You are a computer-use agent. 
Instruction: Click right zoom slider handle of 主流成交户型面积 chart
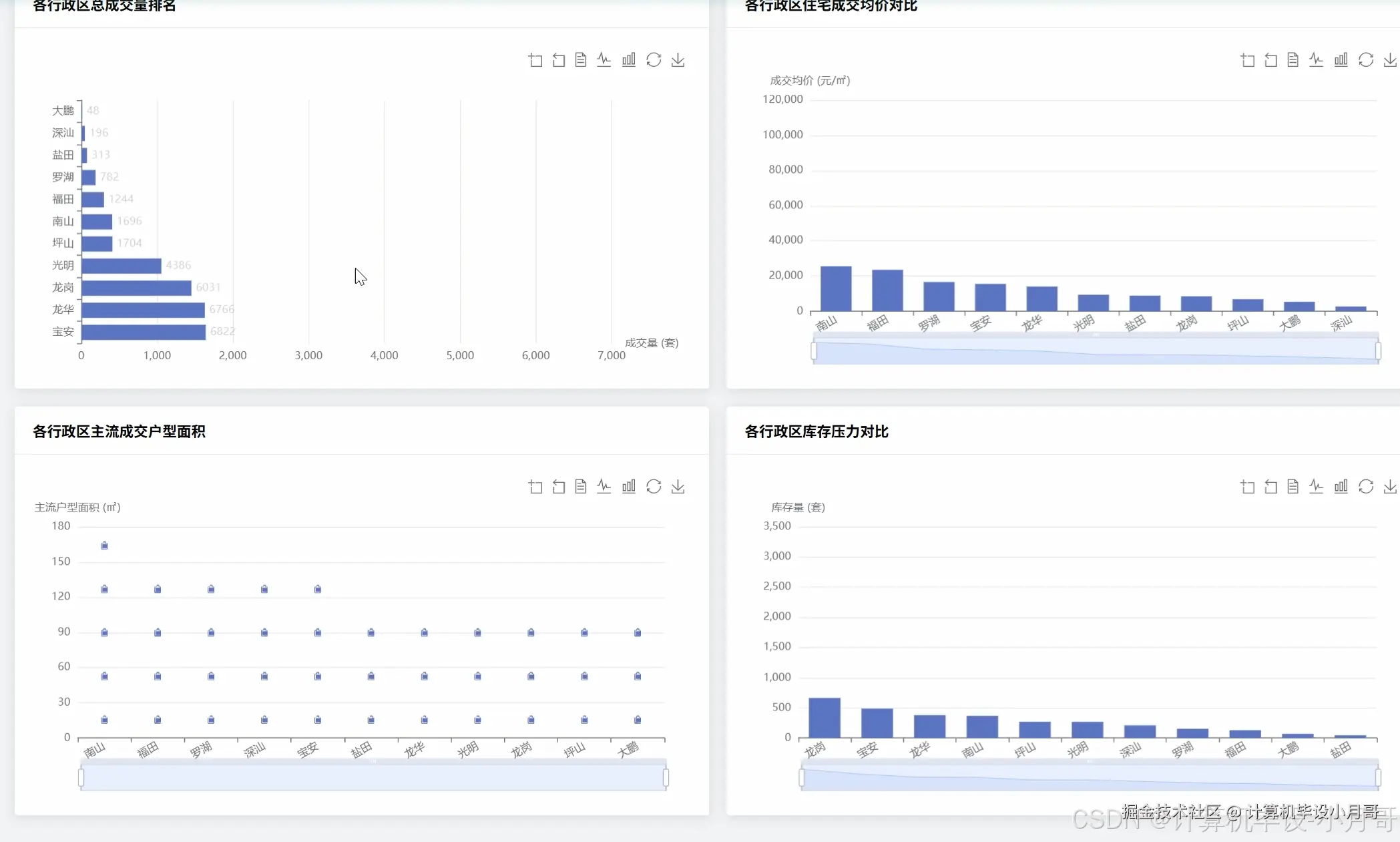coord(666,777)
